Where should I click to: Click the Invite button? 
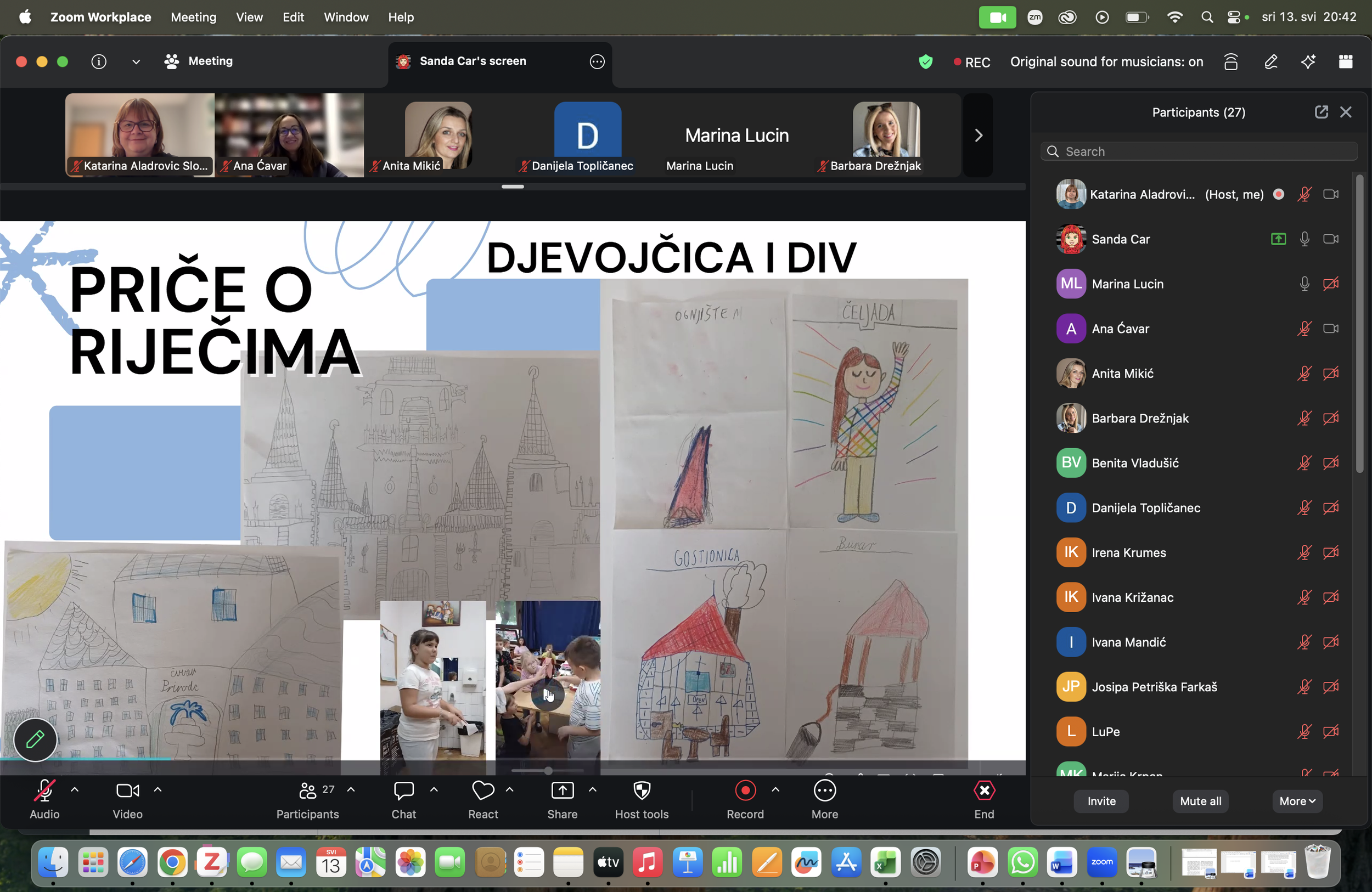tap(1101, 801)
